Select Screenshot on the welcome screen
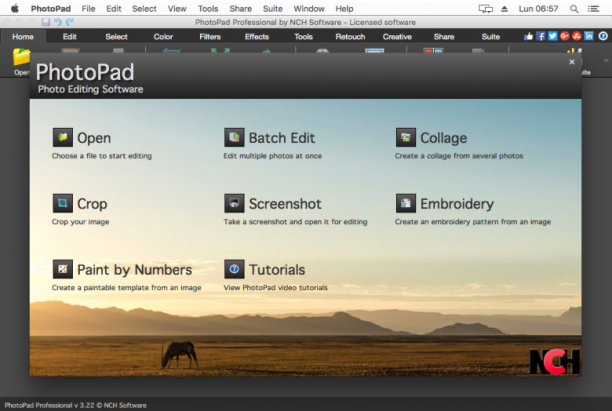 tap(272, 203)
